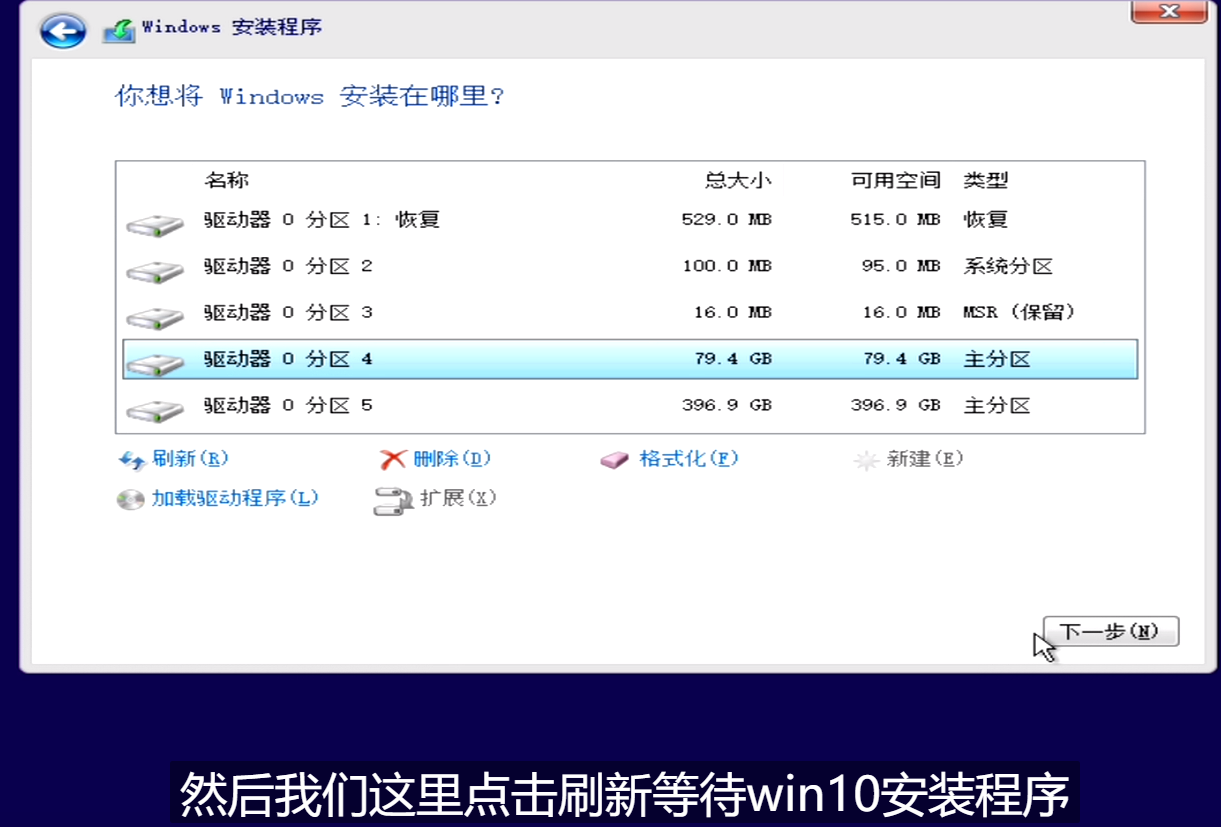Click the 总大小 column header

(739, 180)
